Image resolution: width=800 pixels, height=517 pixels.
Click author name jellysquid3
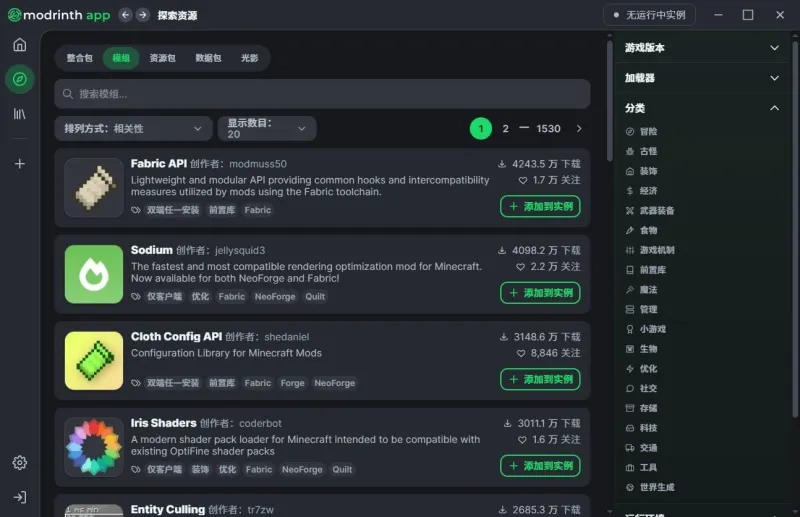point(240,251)
